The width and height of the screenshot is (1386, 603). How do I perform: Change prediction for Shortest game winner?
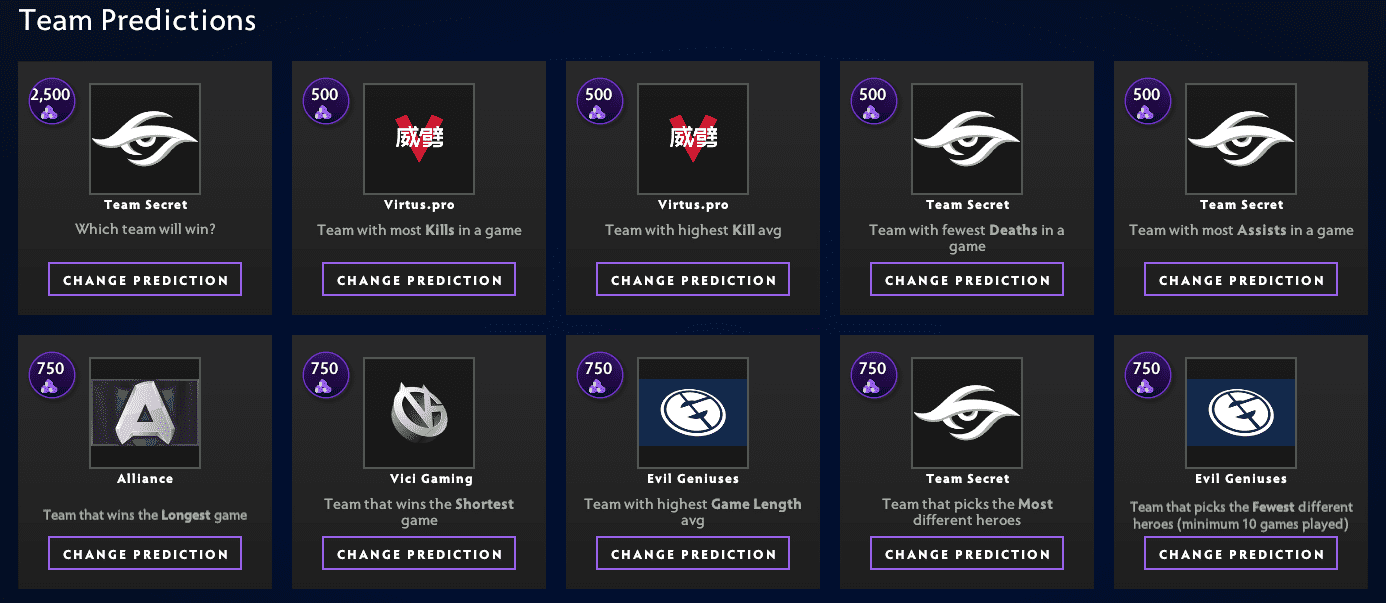(x=419, y=554)
